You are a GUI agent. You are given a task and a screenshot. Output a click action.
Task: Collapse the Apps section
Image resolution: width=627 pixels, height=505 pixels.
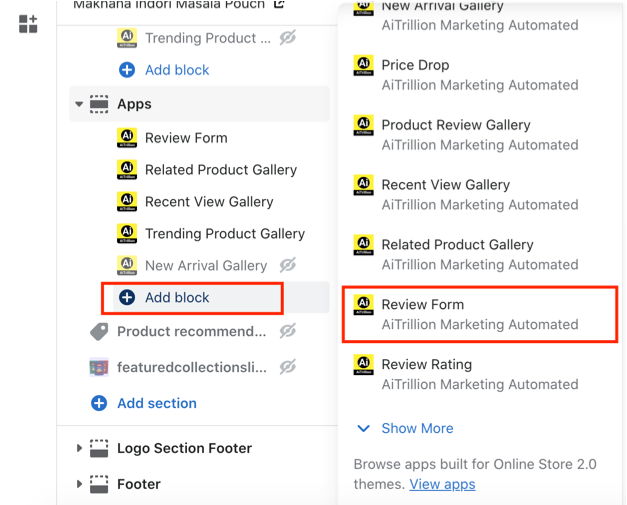click(79, 104)
